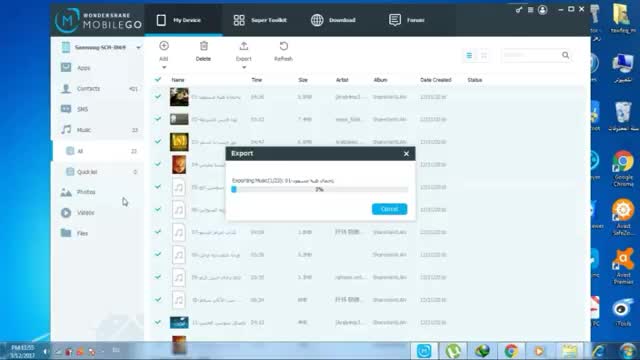Sort by the Name column header
Screen dimensions: 640x360
coord(178,80)
